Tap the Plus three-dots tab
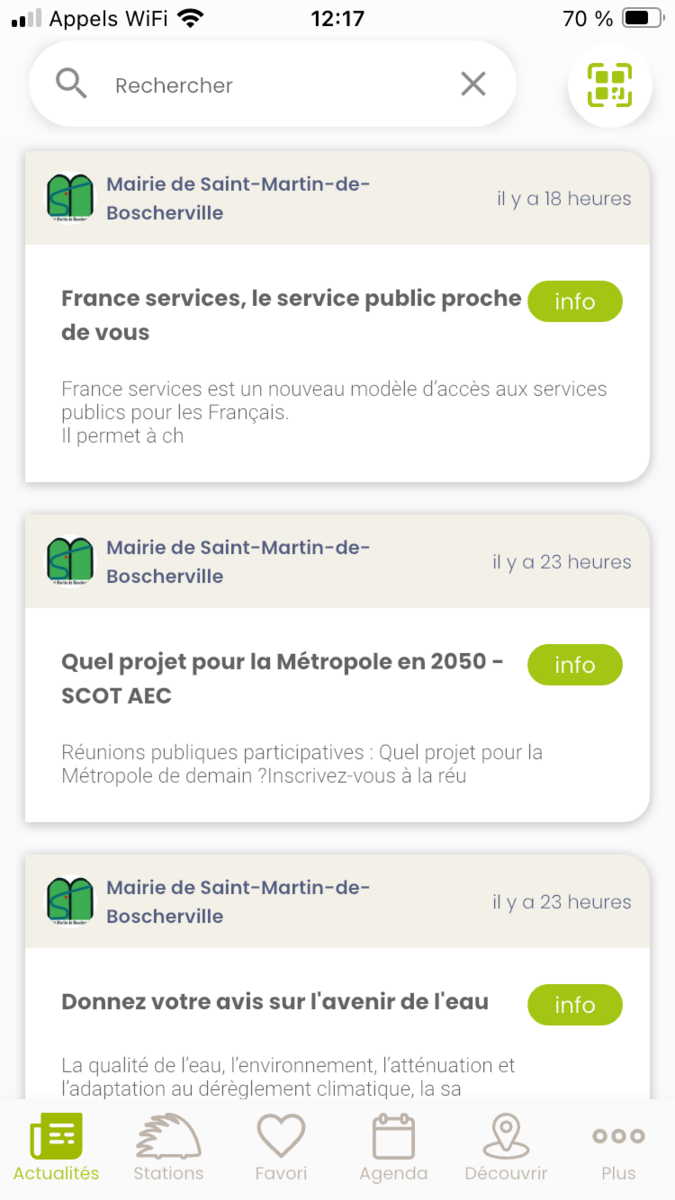675x1200 pixels. 618,1148
